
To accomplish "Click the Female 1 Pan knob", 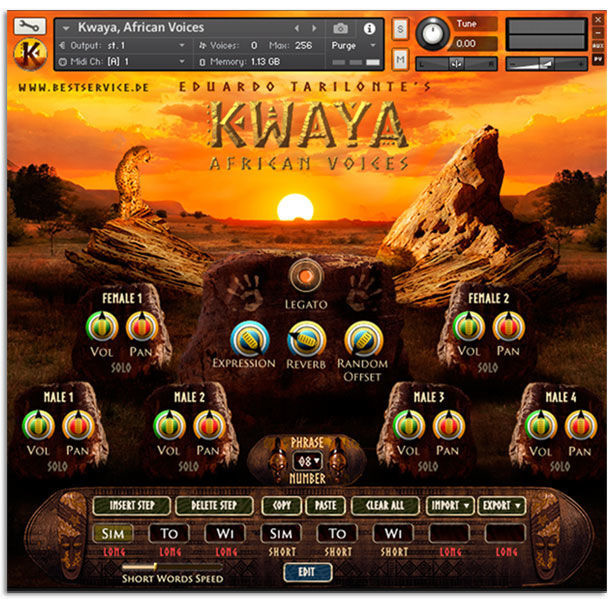I will point(142,327).
